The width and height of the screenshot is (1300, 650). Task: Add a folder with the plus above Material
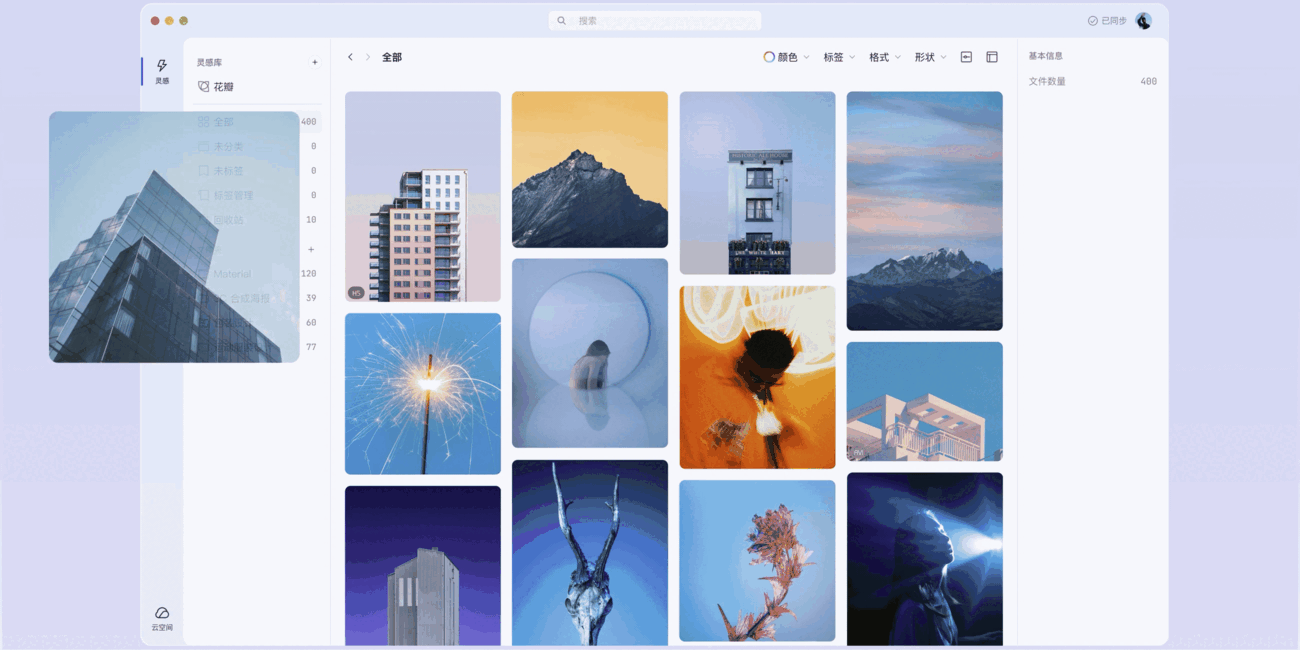click(311, 249)
